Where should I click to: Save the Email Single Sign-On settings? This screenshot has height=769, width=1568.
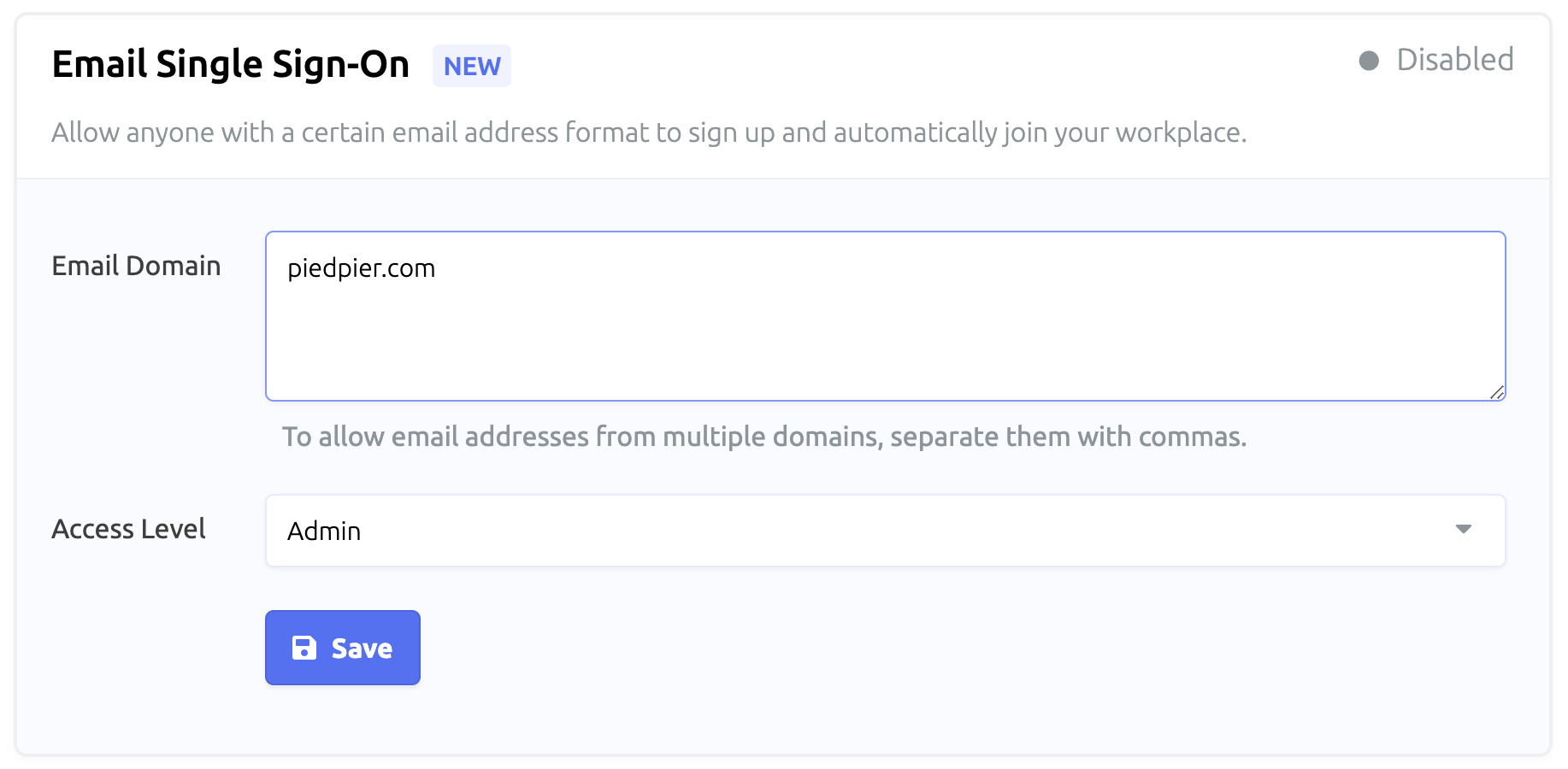click(343, 648)
